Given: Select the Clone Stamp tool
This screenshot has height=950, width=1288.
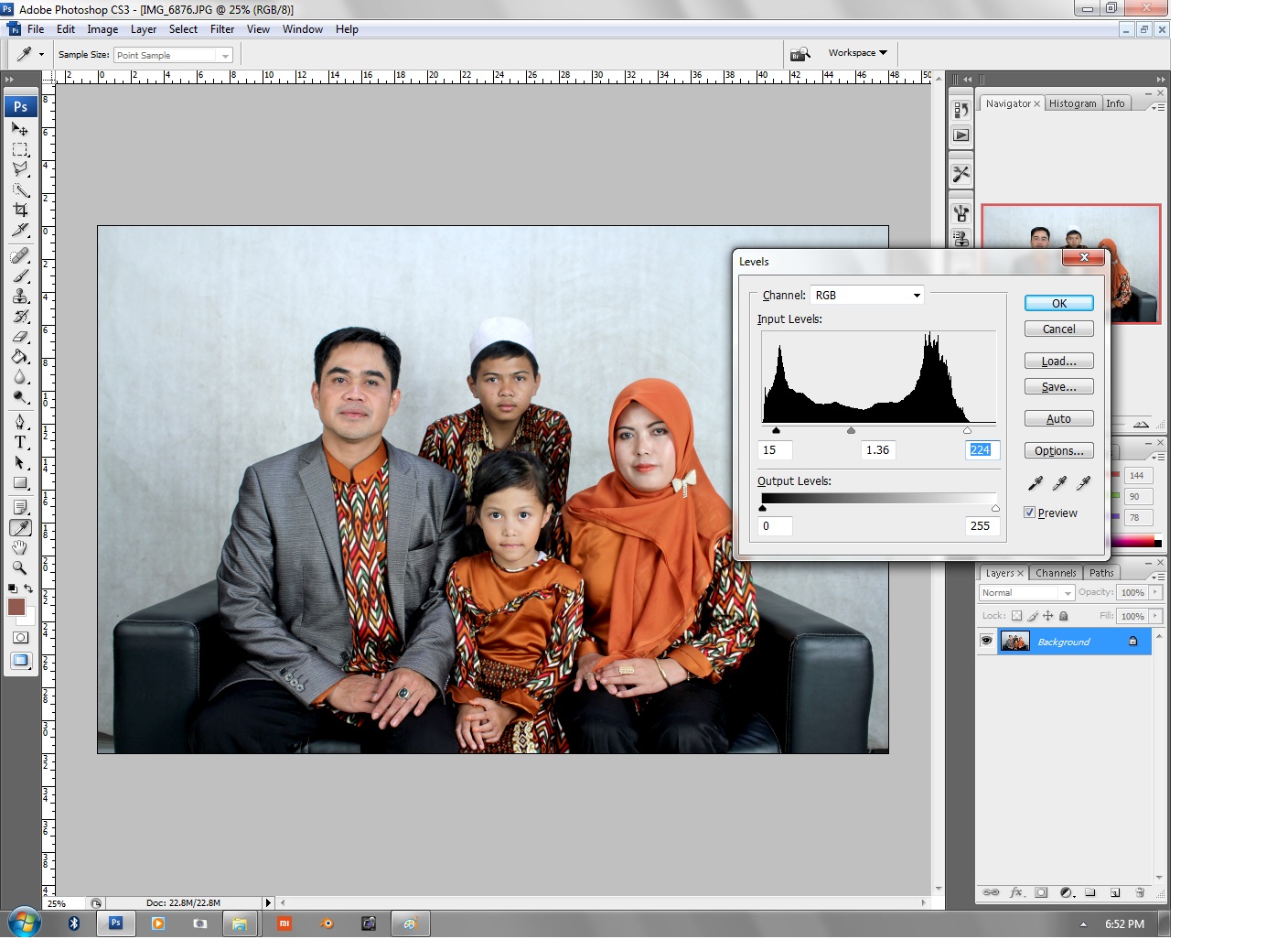Looking at the screenshot, I should [20, 297].
